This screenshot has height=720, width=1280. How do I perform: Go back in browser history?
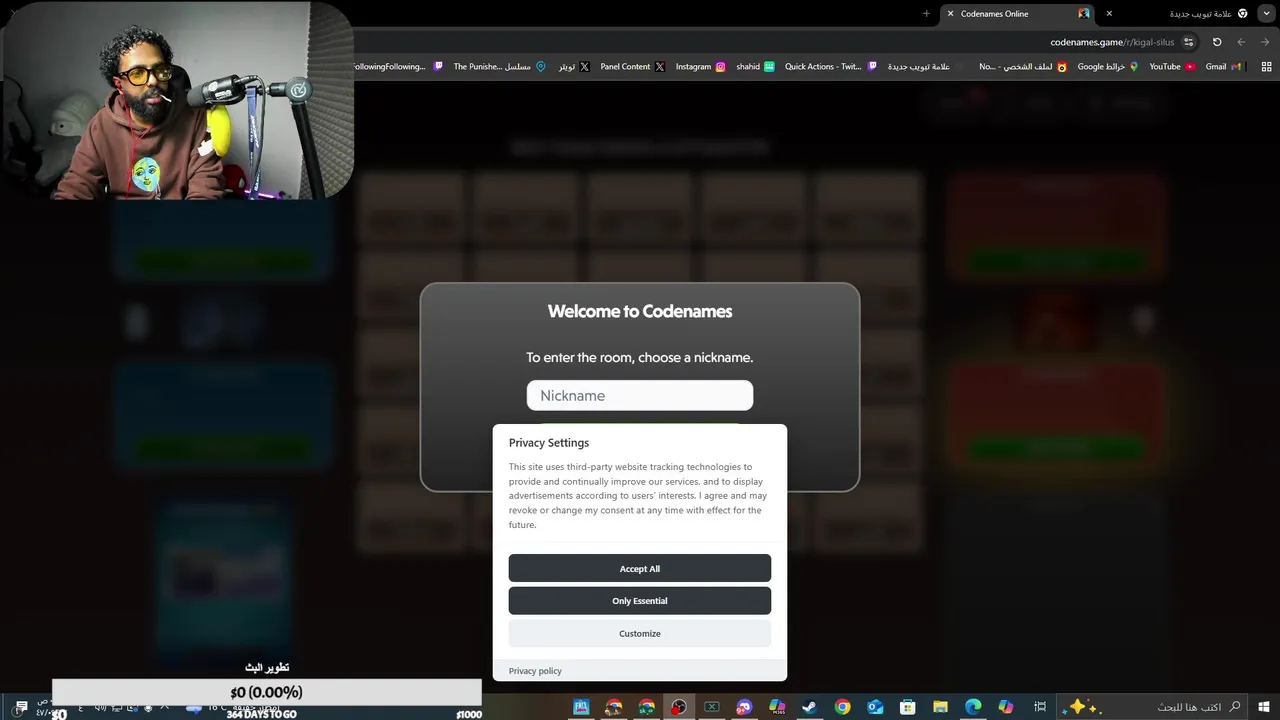[x=1266, y=42]
